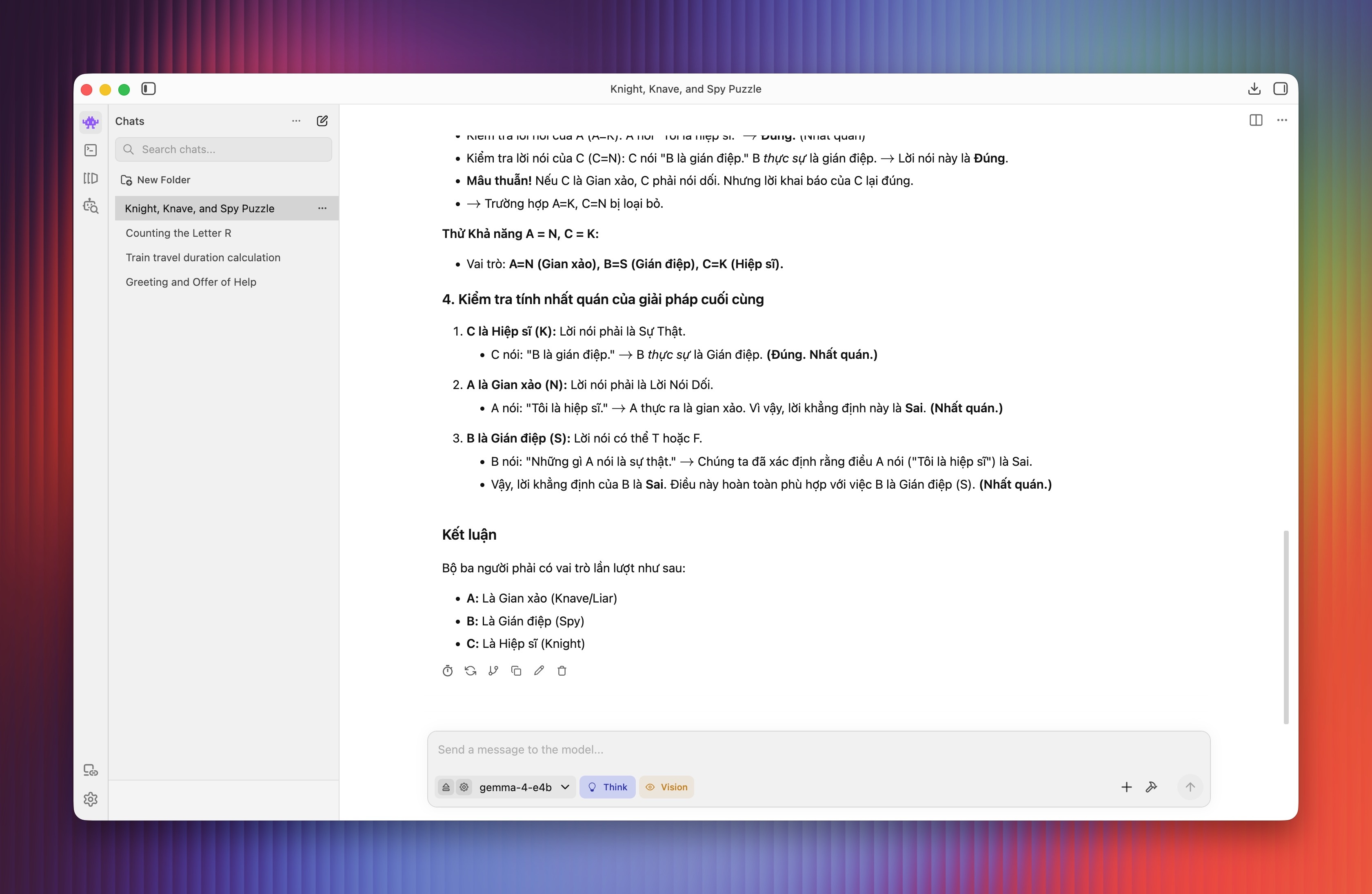Create a new chat with compose icon
This screenshot has height=894, width=1372.
click(322, 120)
